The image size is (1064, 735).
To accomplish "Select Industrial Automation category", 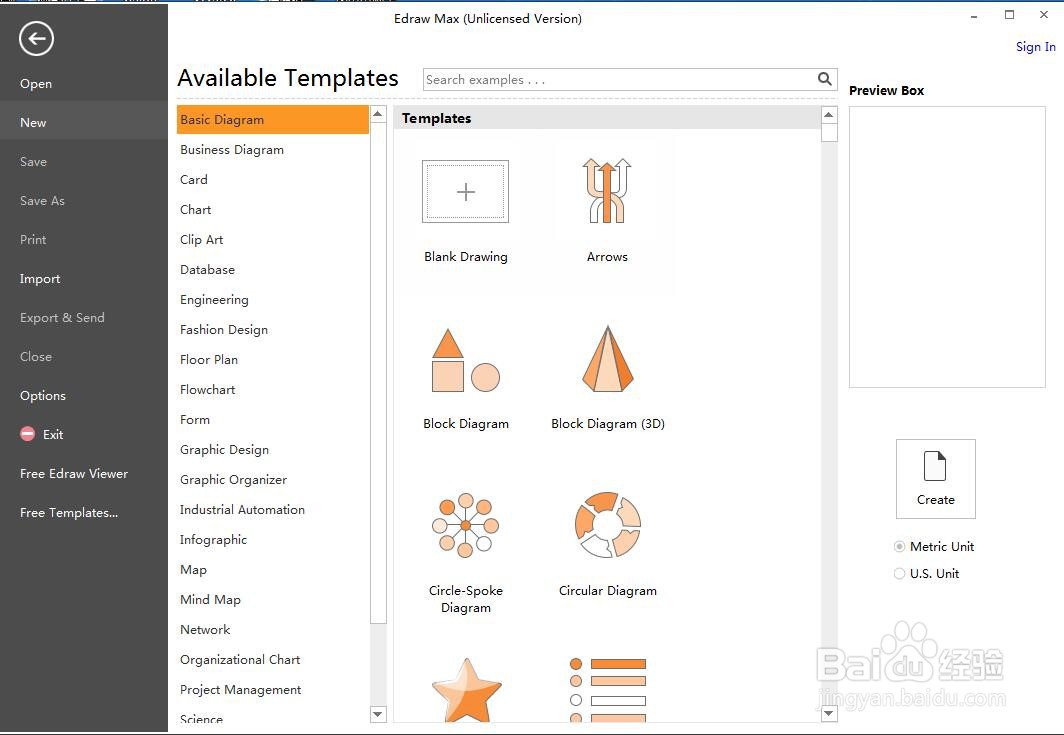I will 273,510.
